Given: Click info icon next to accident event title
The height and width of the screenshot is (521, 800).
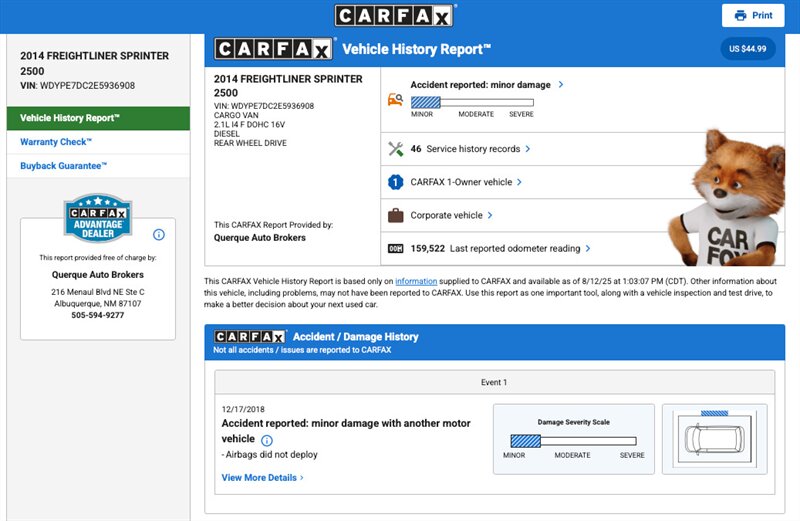Looking at the screenshot, I should click(x=267, y=440).
